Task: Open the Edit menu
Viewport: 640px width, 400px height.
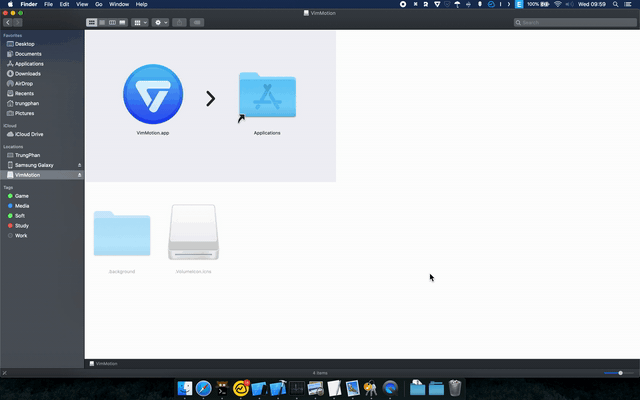Action: click(64, 4)
